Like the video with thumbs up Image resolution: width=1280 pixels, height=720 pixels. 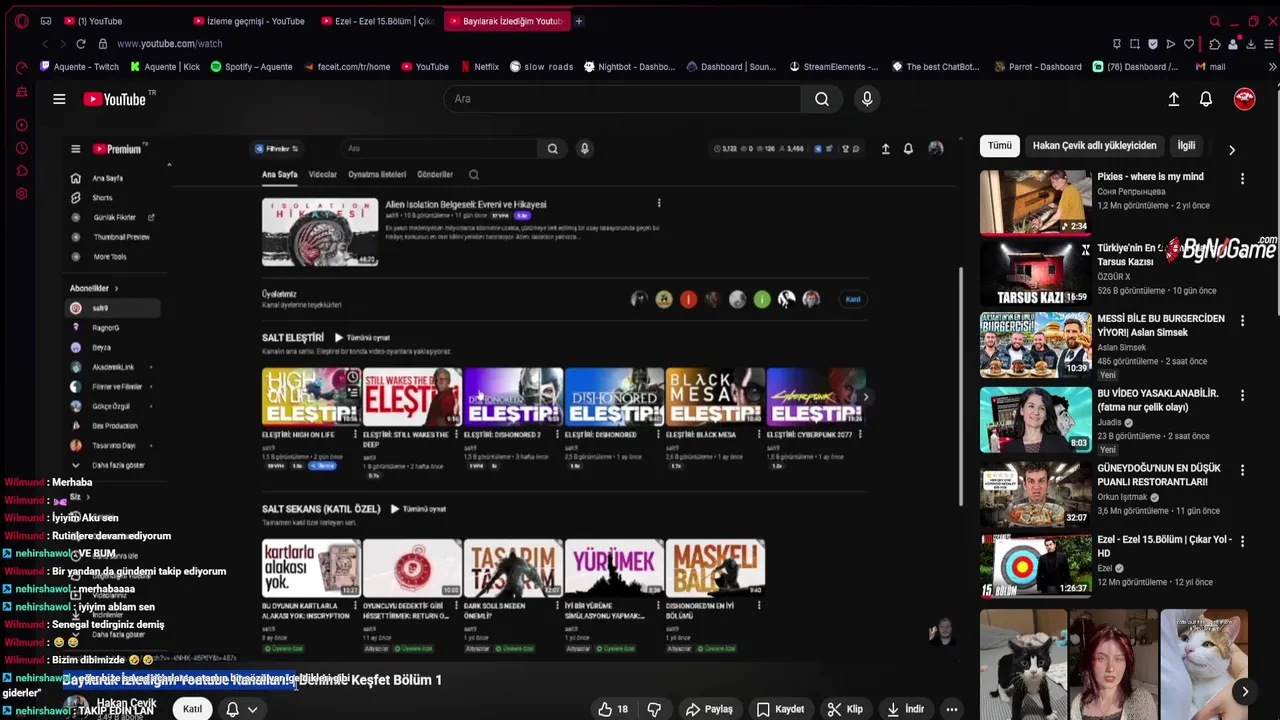pos(612,709)
